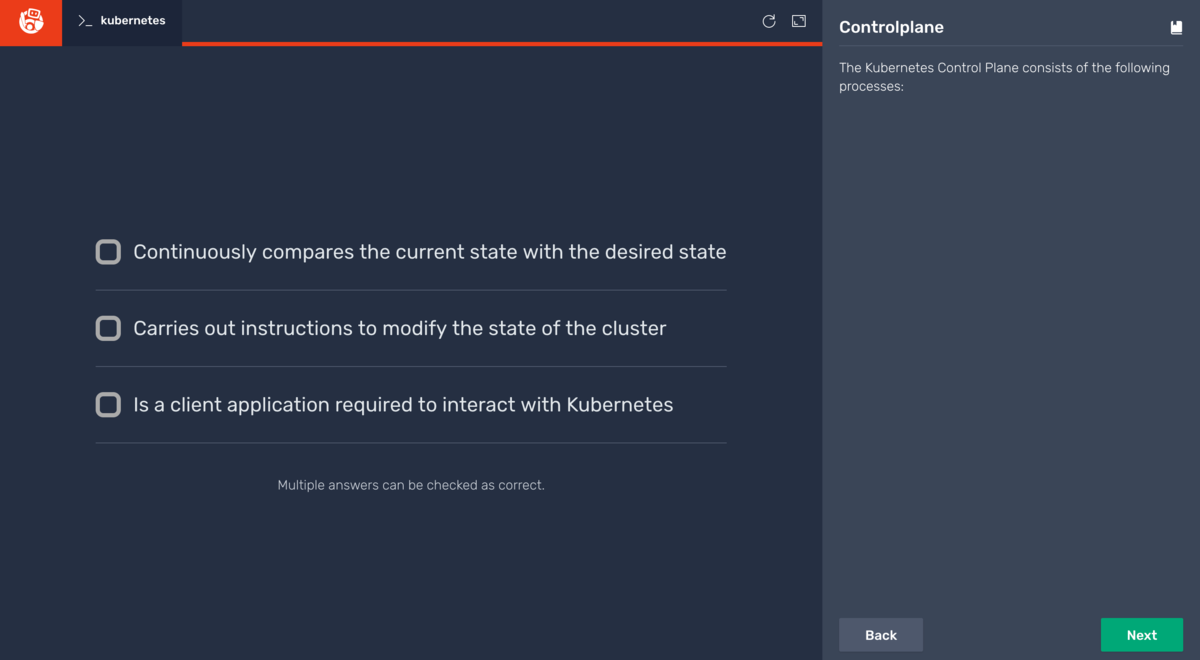Open the book icon beside Controlplane
This screenshot has height=660, width=1200.
click(1176, 28)
